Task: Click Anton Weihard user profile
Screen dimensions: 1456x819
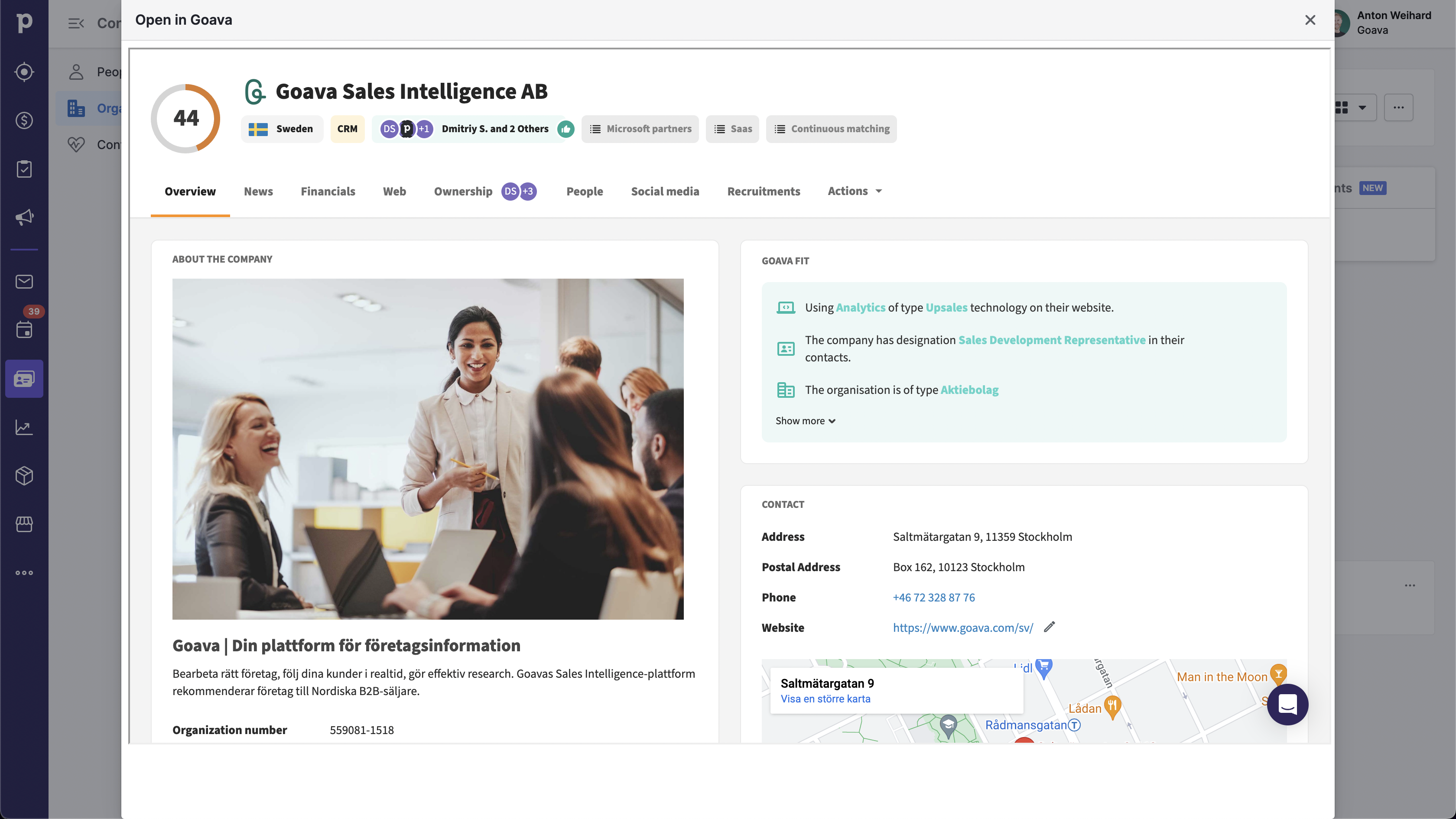Action: click(1382, 23)
